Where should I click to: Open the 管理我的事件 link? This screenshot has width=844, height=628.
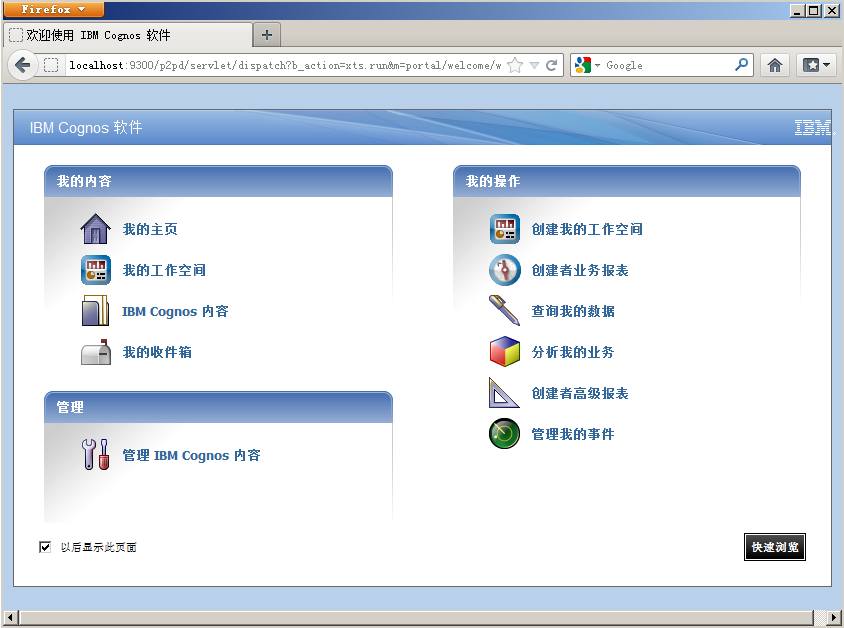(573, 434)
